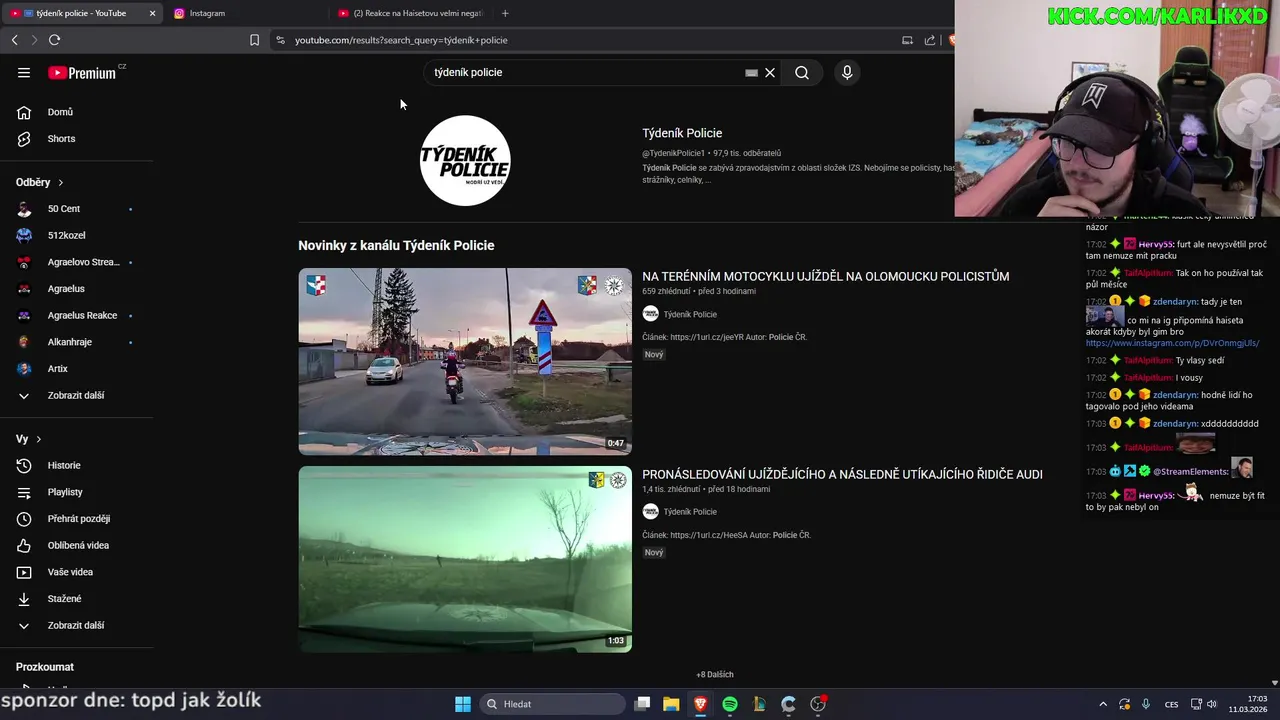Open PRONÁSLEDOVÁNÍ UJÍŽDĚJÍCÍHO video title
1280x720 pixels.
[842, 475]
